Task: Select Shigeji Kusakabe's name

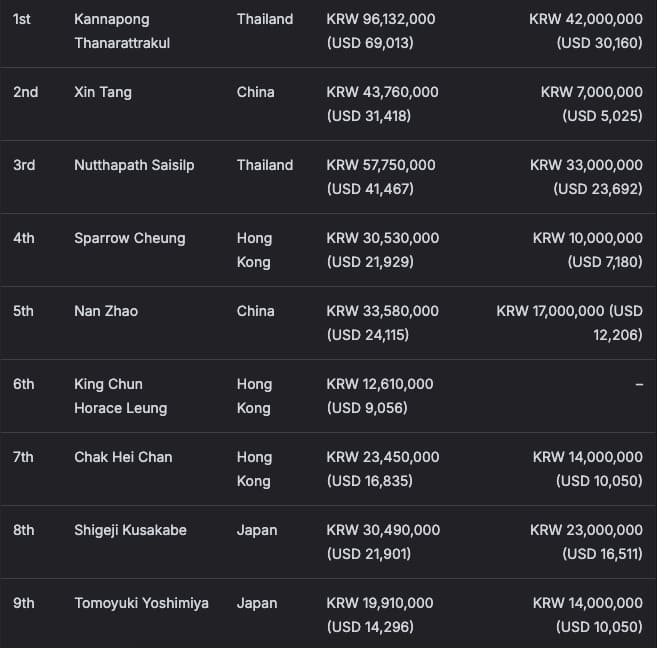Action: 130,530
